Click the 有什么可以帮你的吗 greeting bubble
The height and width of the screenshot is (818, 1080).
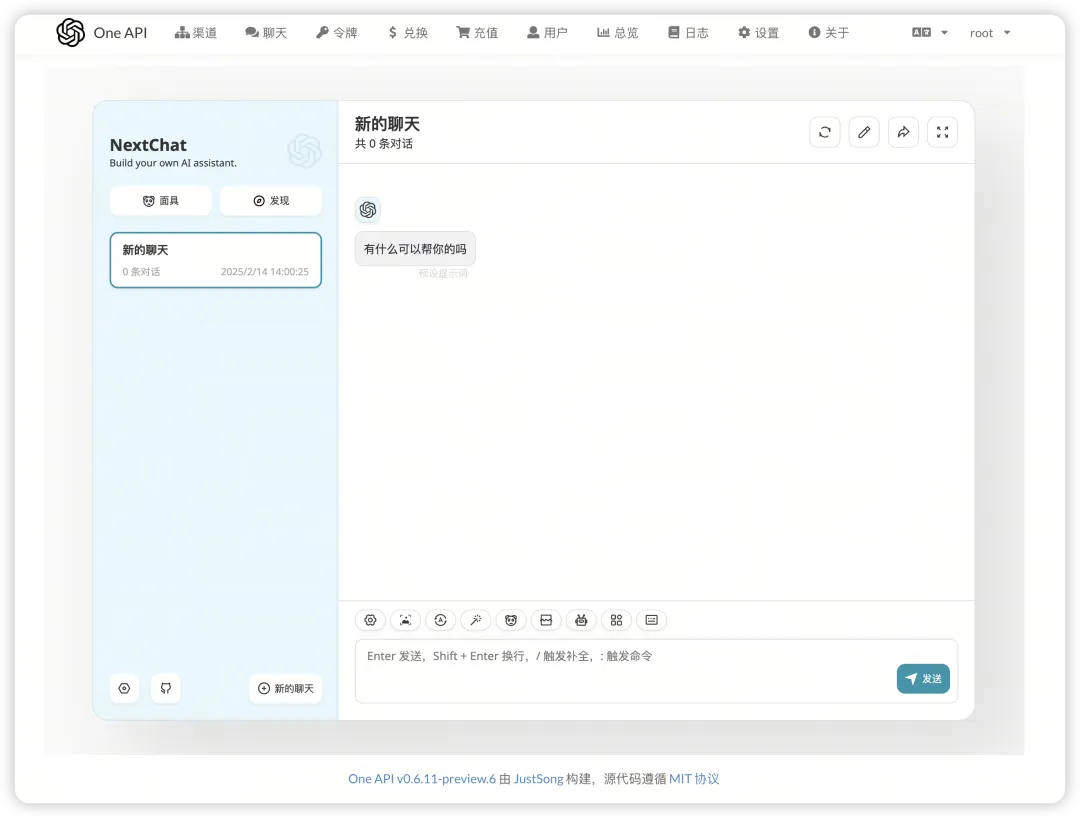coord(415,249)
